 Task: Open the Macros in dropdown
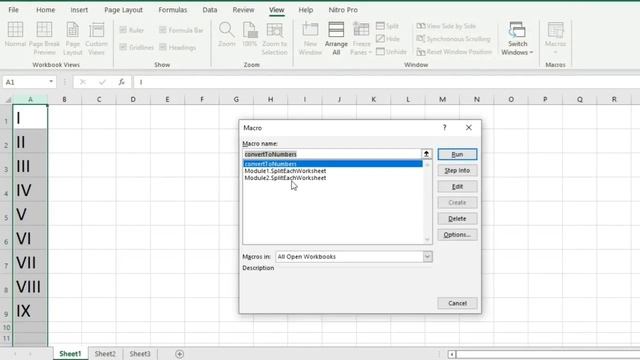click(x=427, y=256)
